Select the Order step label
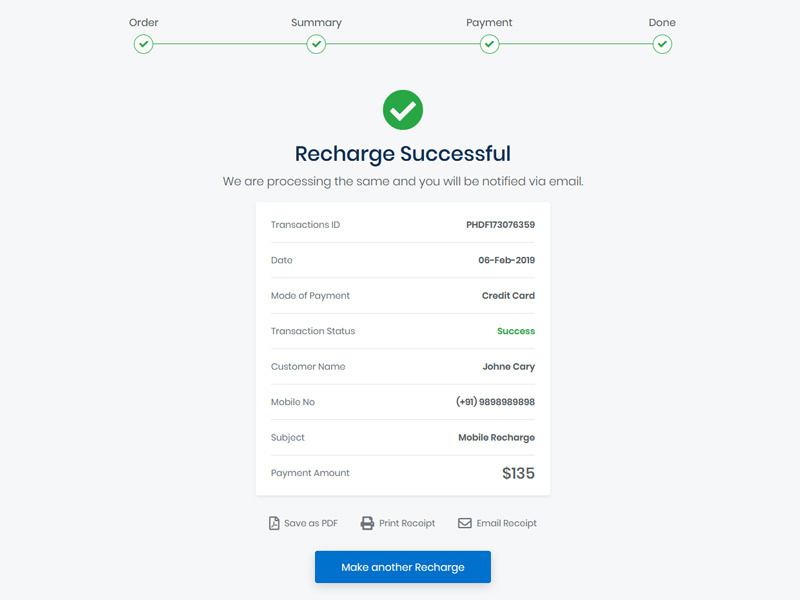800x600 pixels. tap(143, 22)
